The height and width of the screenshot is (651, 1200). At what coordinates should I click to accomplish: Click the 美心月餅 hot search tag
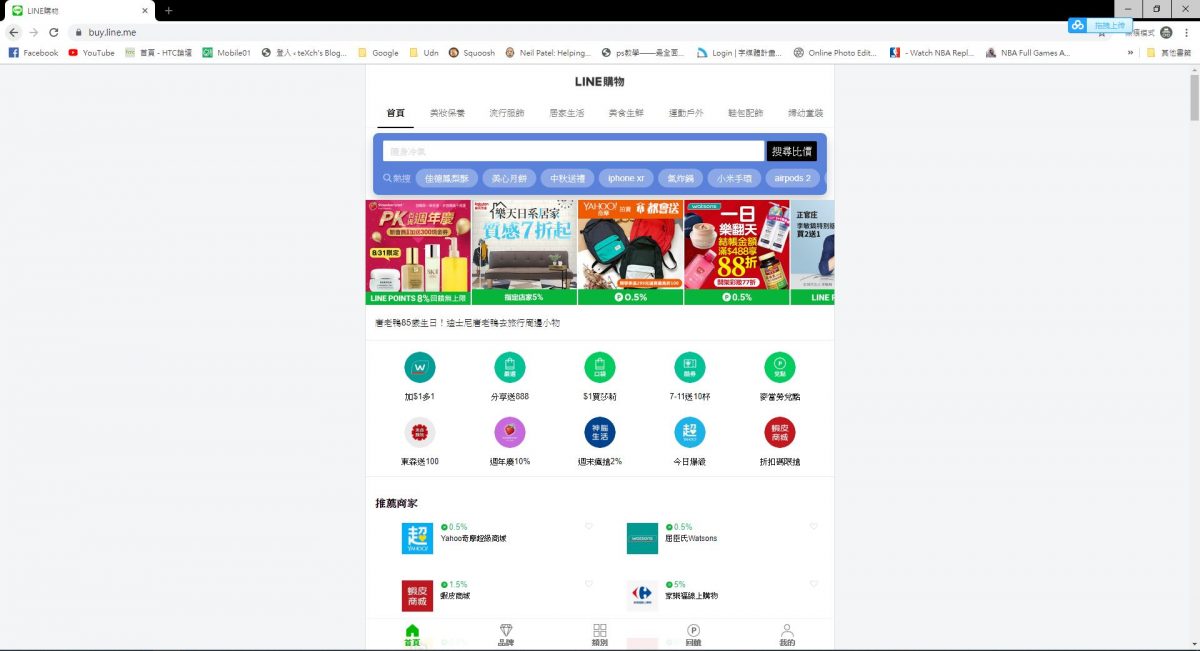510,178
